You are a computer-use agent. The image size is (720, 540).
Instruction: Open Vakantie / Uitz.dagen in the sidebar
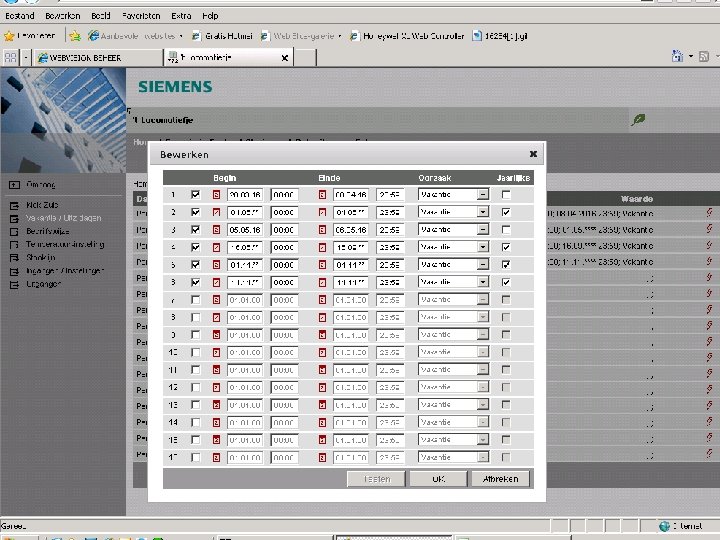[63, 218]
